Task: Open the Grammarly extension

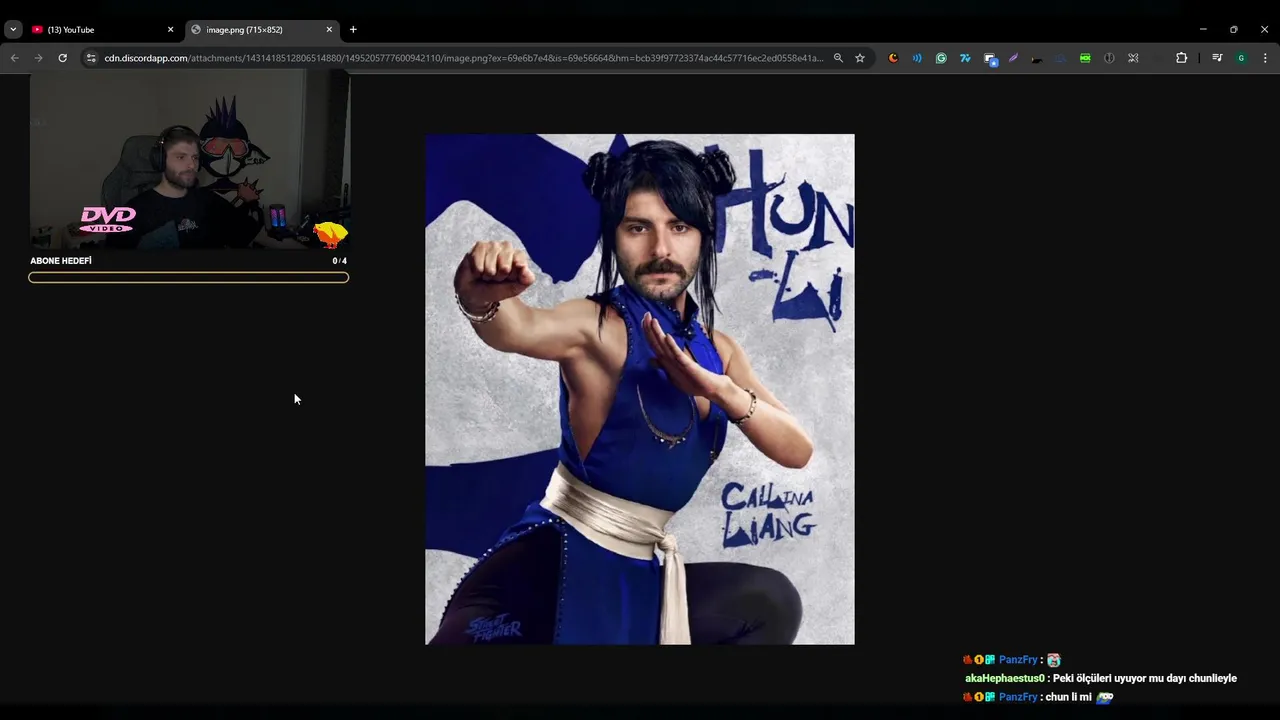Action: pyautogui.click(x=941, y=58)
